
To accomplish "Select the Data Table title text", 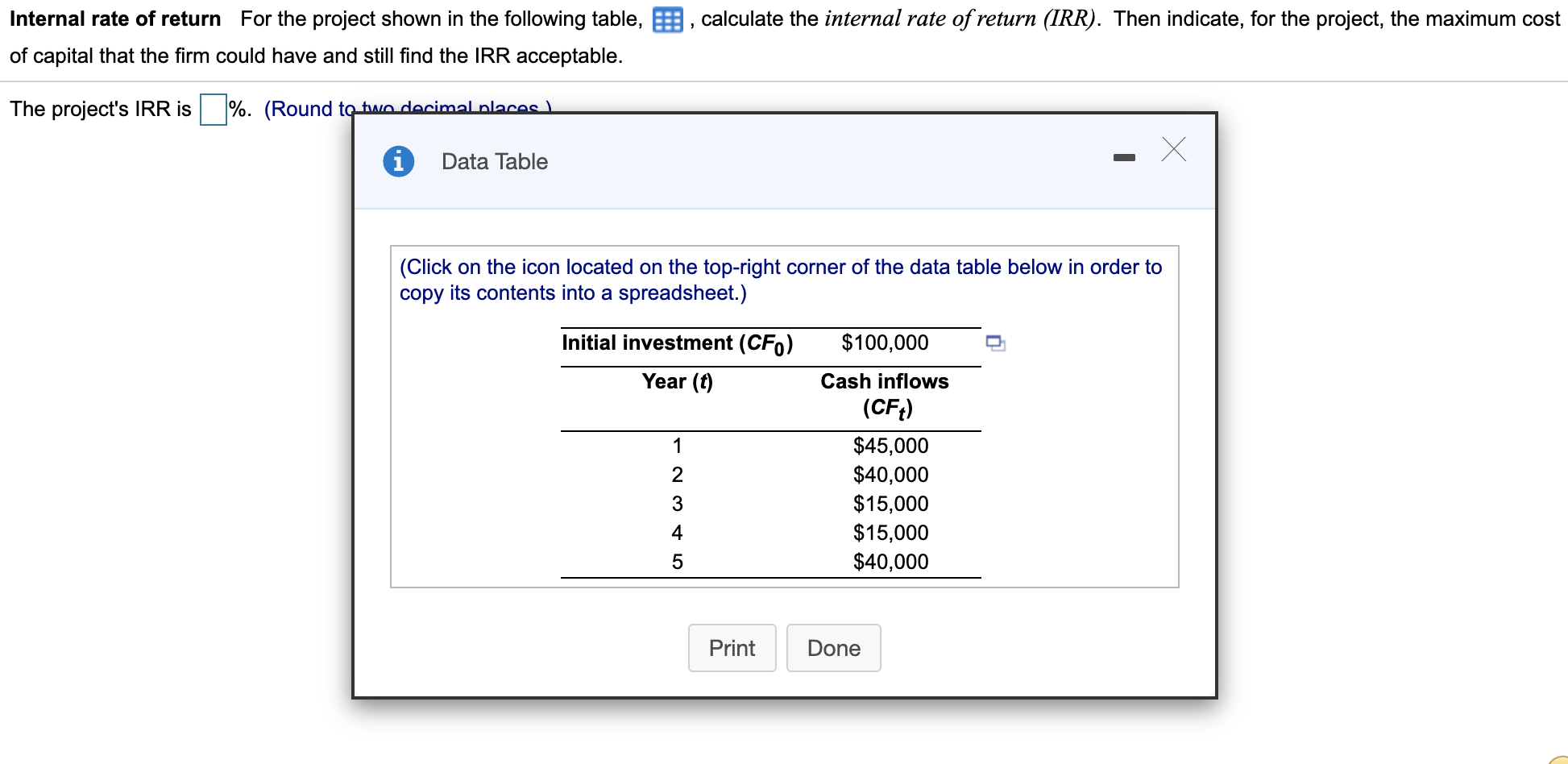I will 493,160.
